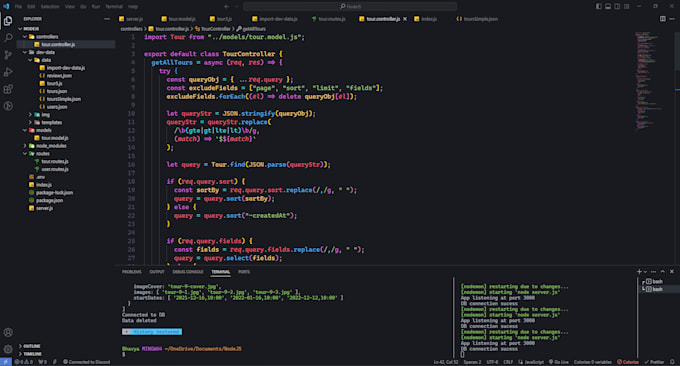680x366 pixels.
Task: Click the customize layout button
Action: 627,7
